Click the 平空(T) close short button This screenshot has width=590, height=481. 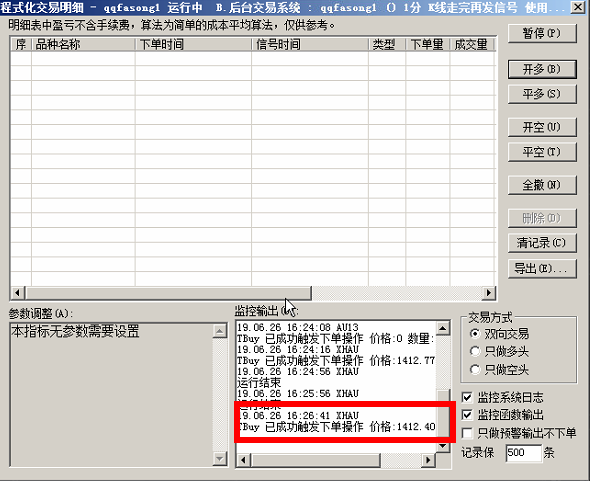pyautogui.click(x=542, y=152)
